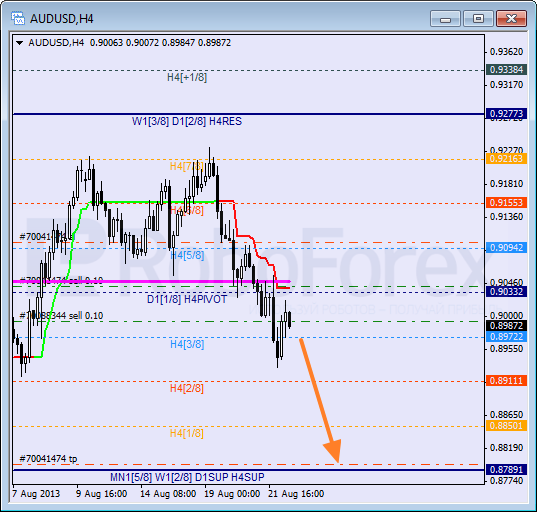Image resolution: width=537 pixels, height=512 pixels.
Task: Minimize the AUDUSD,H4 chart window
Action: 445,19
